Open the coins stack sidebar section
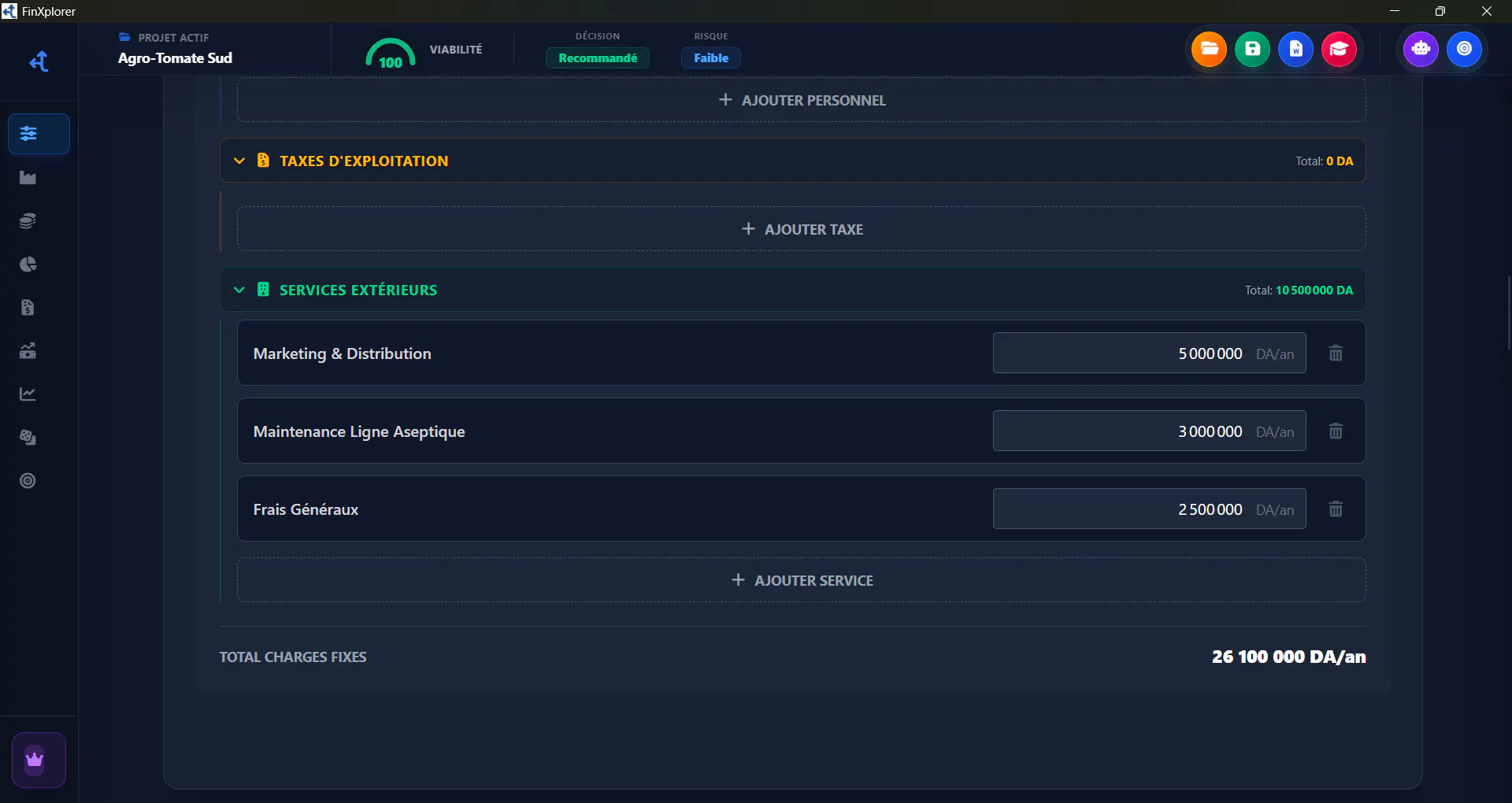The image size is (1512, 803). pos(28,221)
